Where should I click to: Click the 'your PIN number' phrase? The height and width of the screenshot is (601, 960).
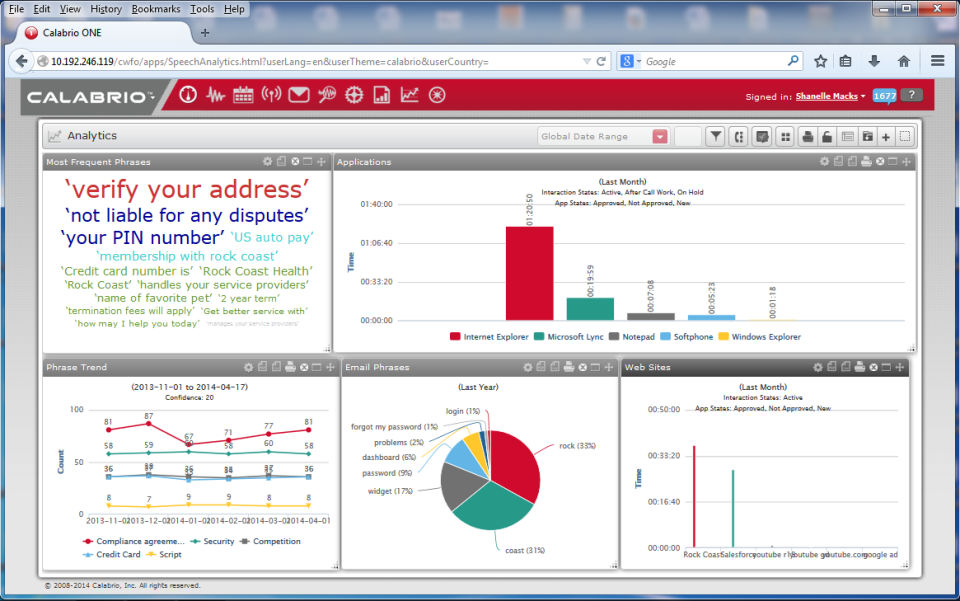pyautogui.click(x=143, y=237)
